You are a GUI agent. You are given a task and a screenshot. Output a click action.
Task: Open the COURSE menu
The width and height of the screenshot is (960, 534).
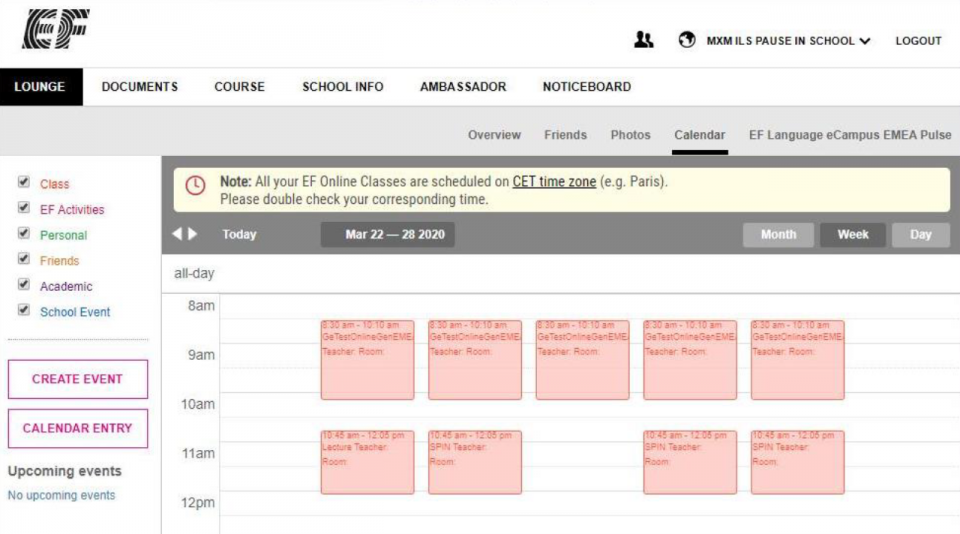click(239, 87)
